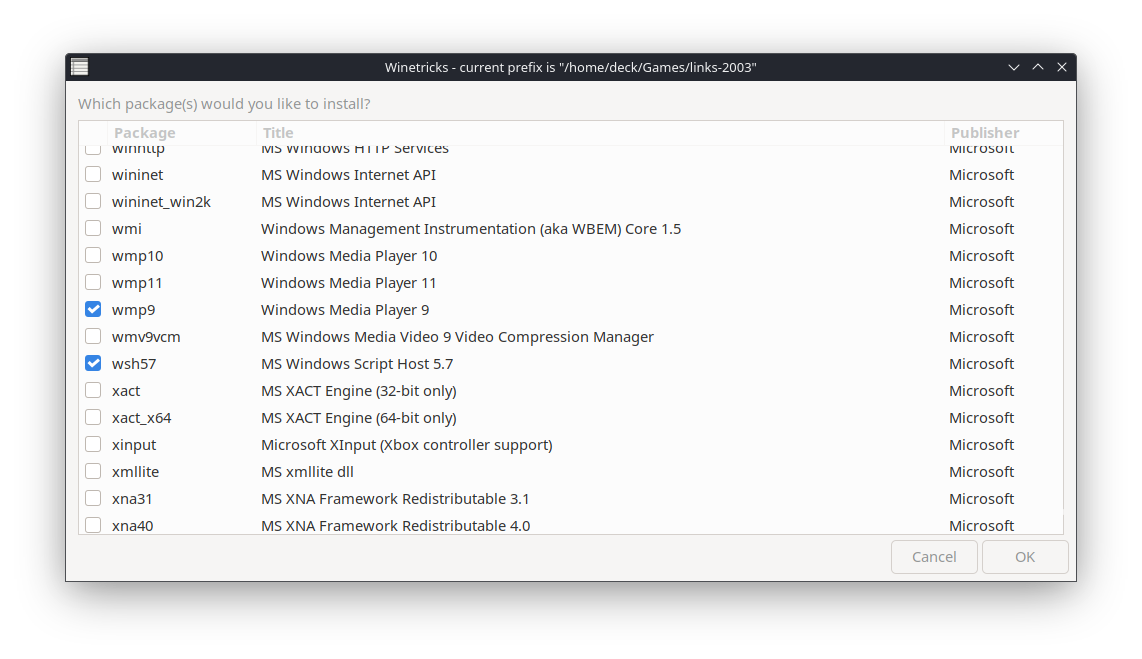Image resolution: width=1142 pixels, height=659 pixels.
Task: Select the wininet_win2k package name
Action: pyautogui.click(x=161, y=202)
